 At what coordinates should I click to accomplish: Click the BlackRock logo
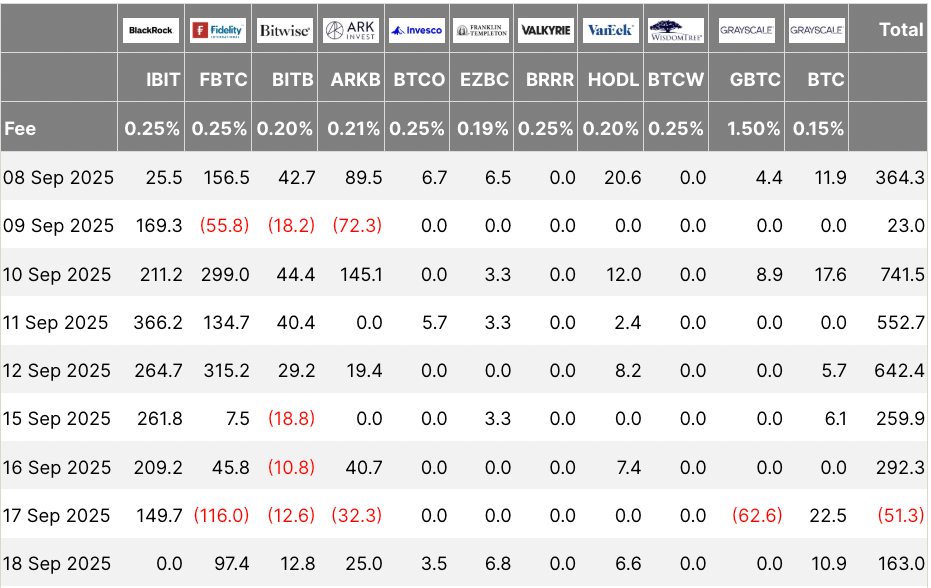[x=151, y=30]
